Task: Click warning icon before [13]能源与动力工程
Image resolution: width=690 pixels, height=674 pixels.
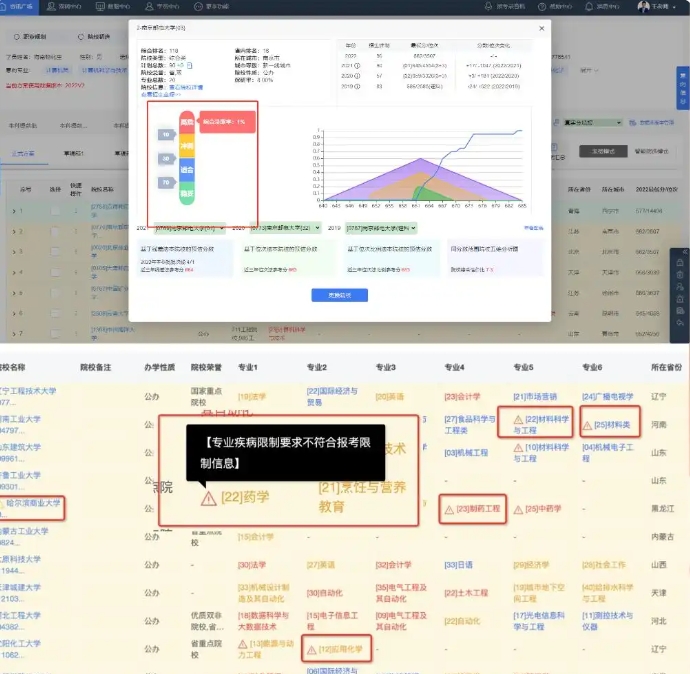Action: pos(242,644)
